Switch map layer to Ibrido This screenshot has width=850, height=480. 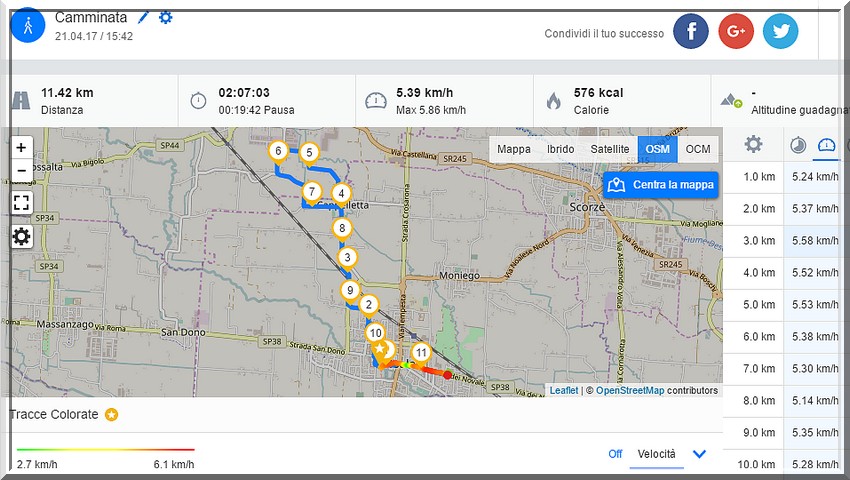pyautogui.click(x=561, y=149)
